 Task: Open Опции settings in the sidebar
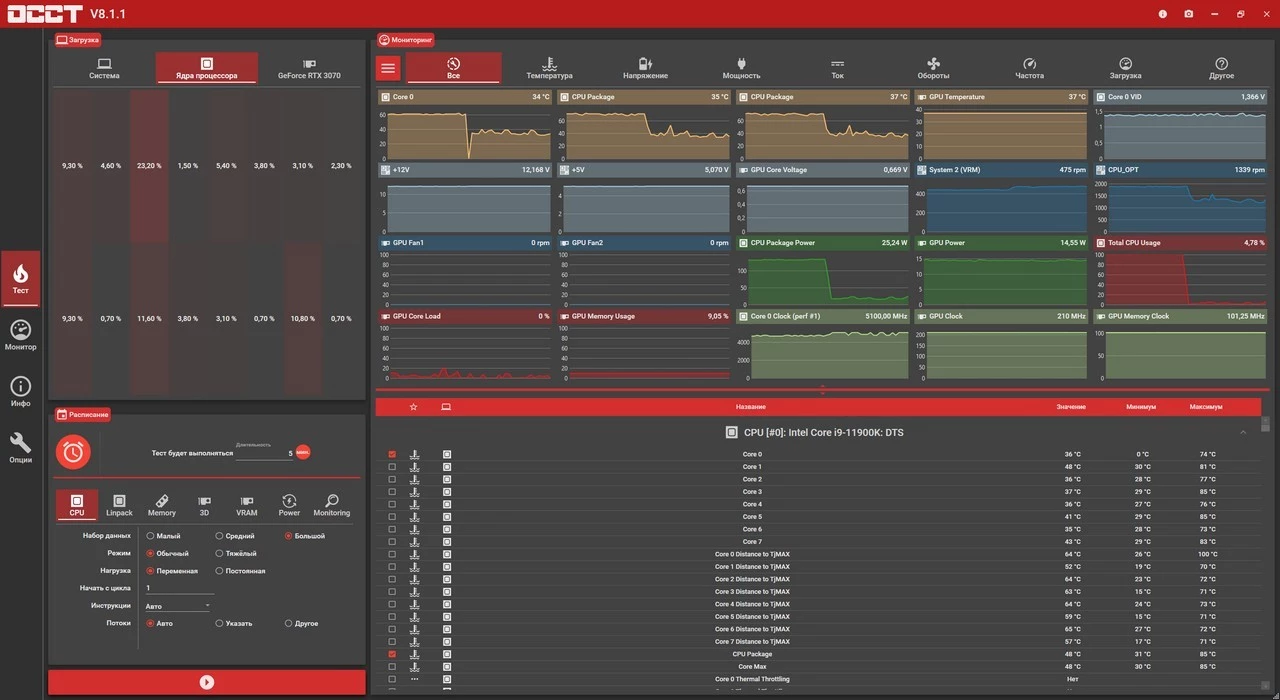pyautogui.click(x=21, y=447)
